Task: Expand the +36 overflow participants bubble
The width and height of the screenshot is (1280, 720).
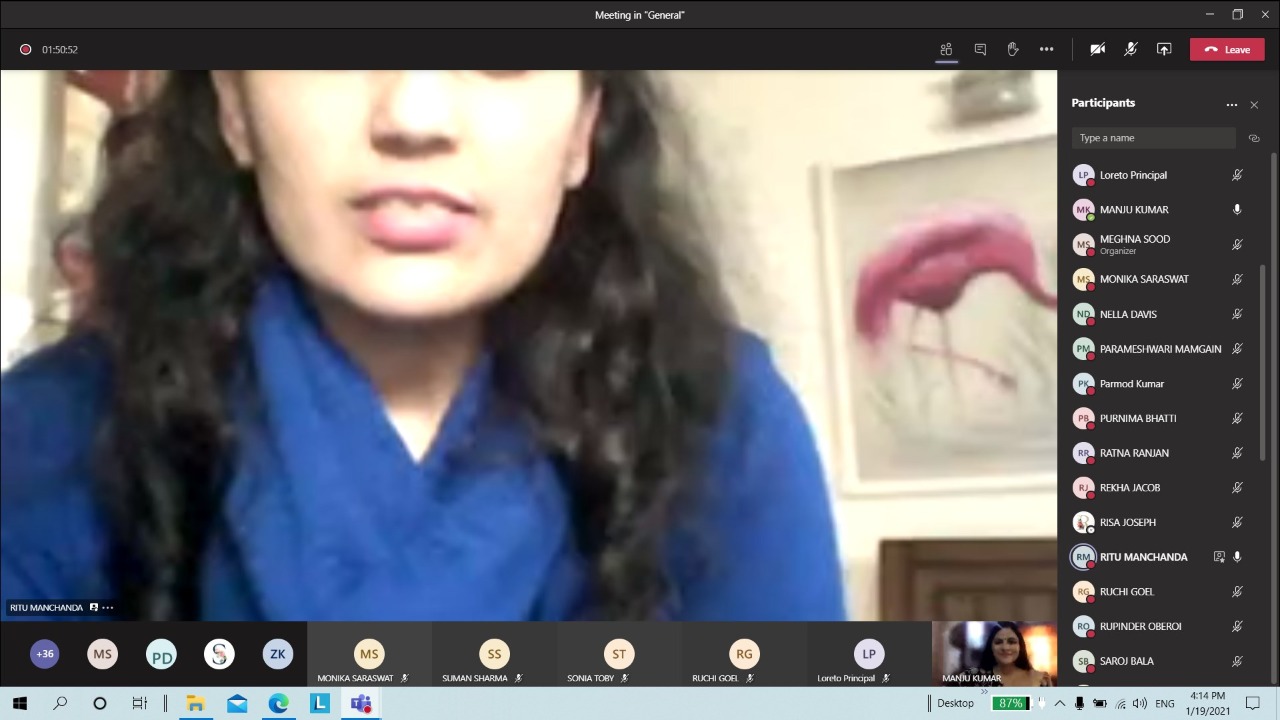Action: [45, 654]
